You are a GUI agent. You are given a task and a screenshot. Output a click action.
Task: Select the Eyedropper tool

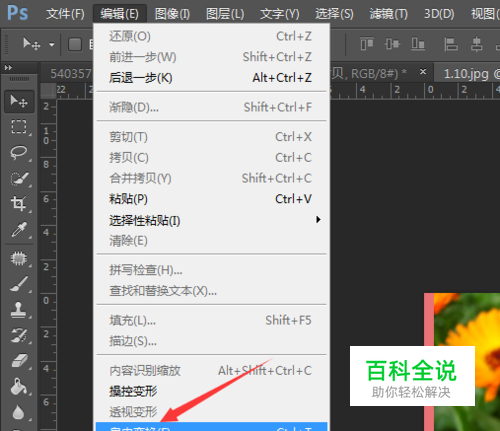[19, 229]
